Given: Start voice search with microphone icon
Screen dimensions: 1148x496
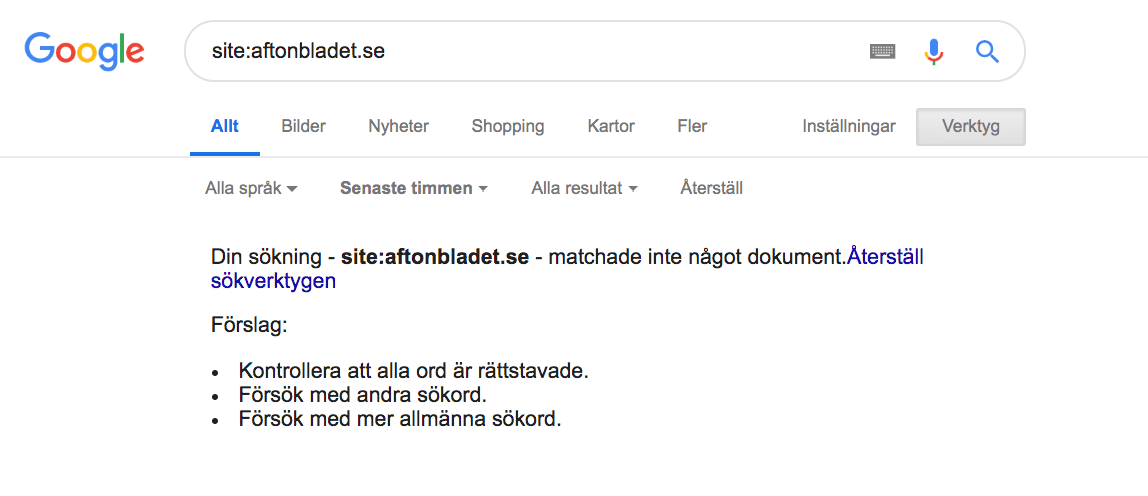Looking at the screenshot, I should click(933, 51).
